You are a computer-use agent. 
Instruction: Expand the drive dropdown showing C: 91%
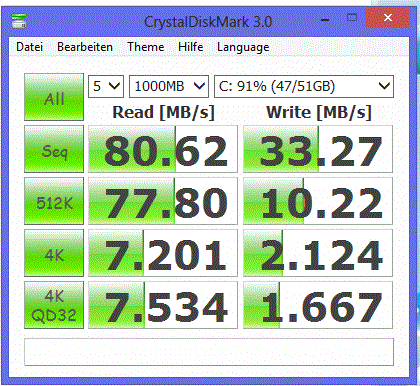304,87
